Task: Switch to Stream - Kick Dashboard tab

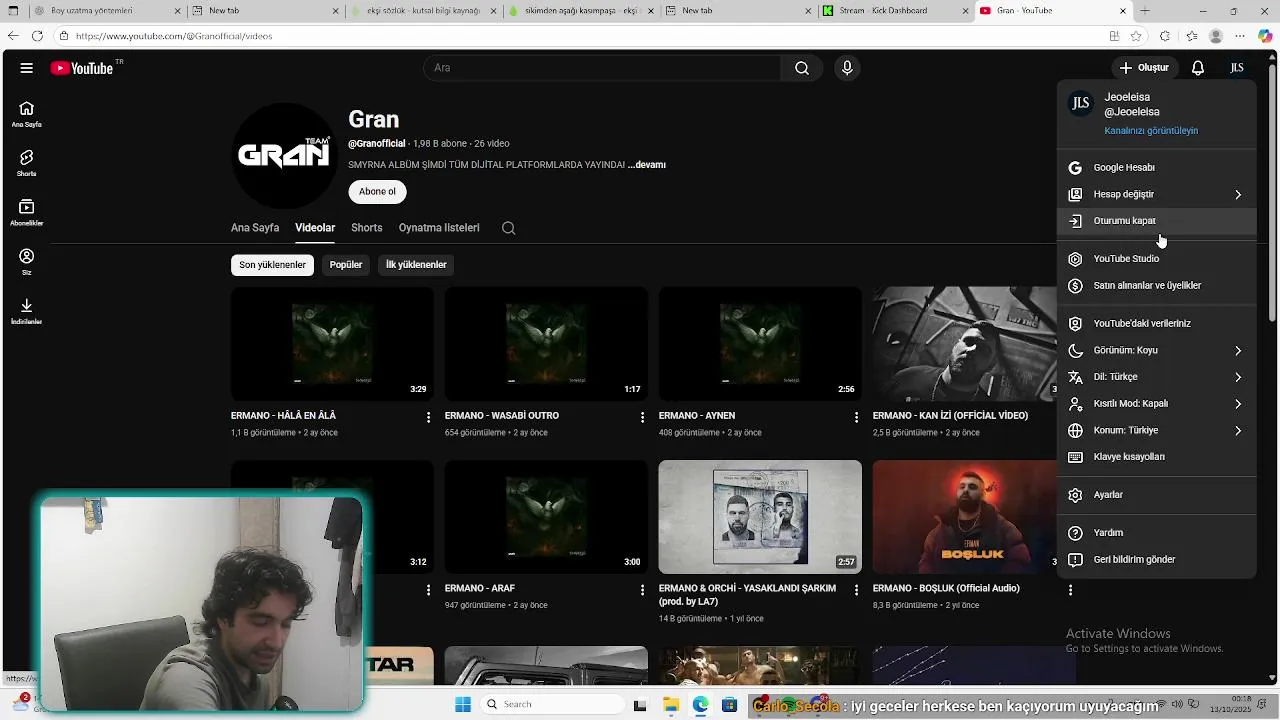Action: point(895,11)
